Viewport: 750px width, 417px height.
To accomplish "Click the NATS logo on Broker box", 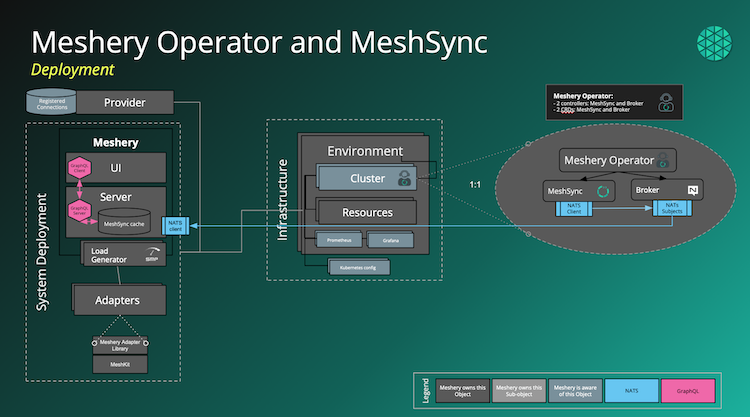I will 691,190.
